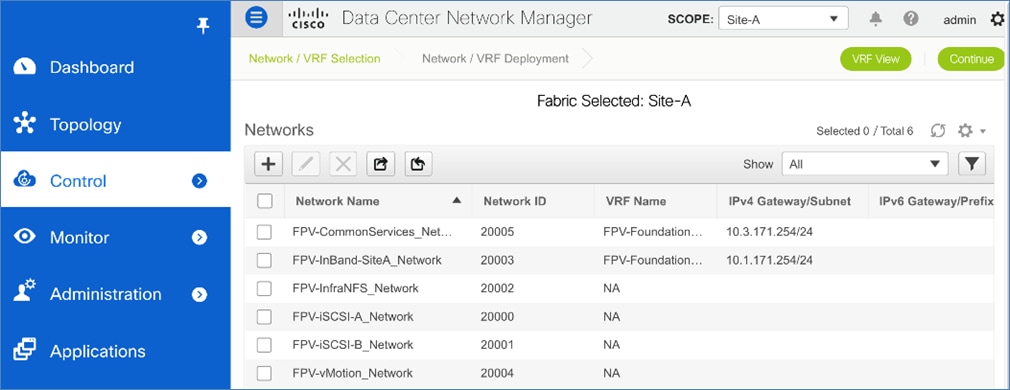Click the Dashboard gauge icon
This screenshot has height=390, width=1010.
[x=24, y=67]
